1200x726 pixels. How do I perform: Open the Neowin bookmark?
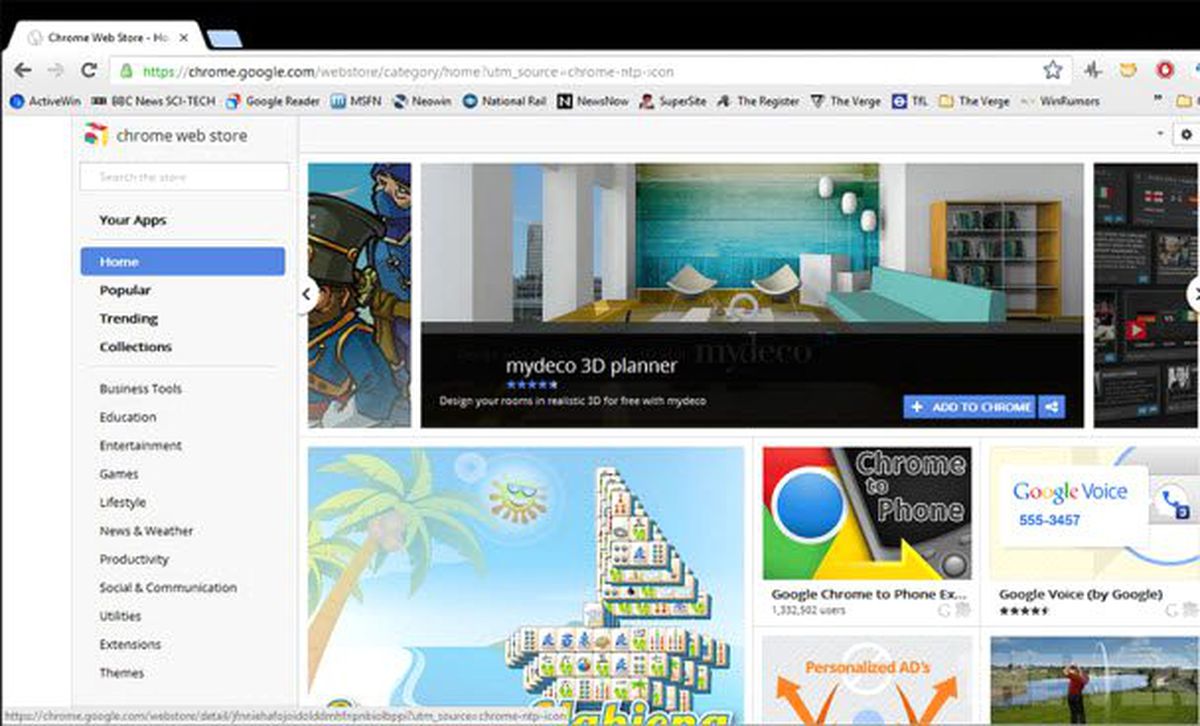point(422,101)
